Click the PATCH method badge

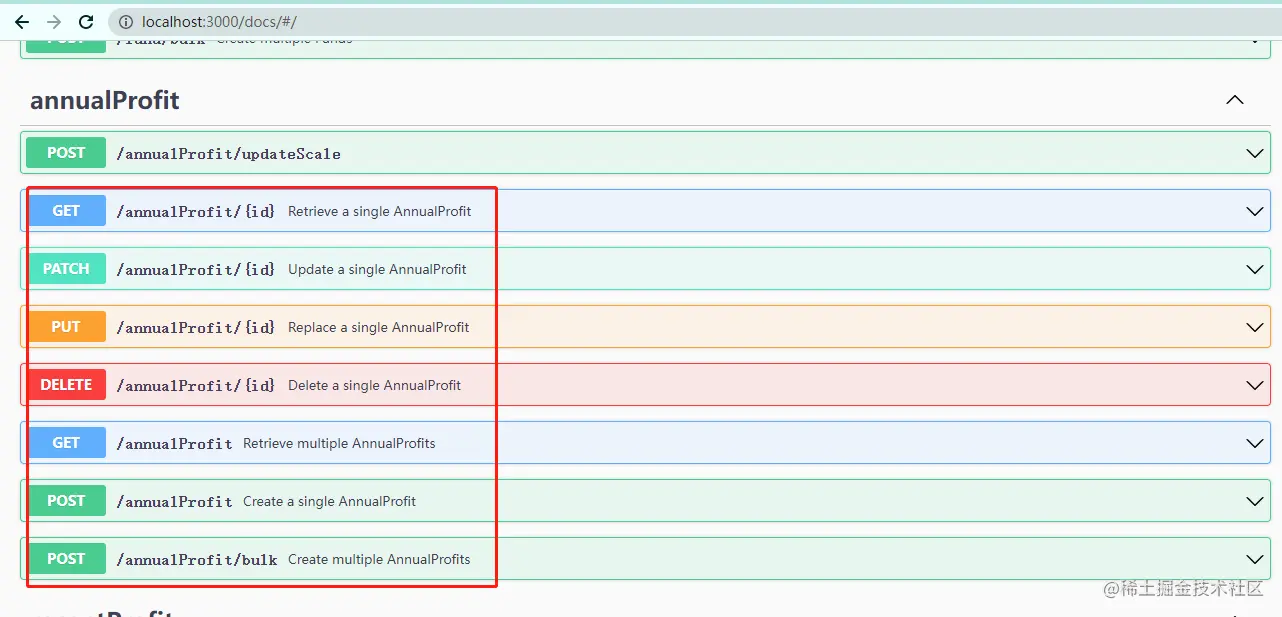coord(66,269)
